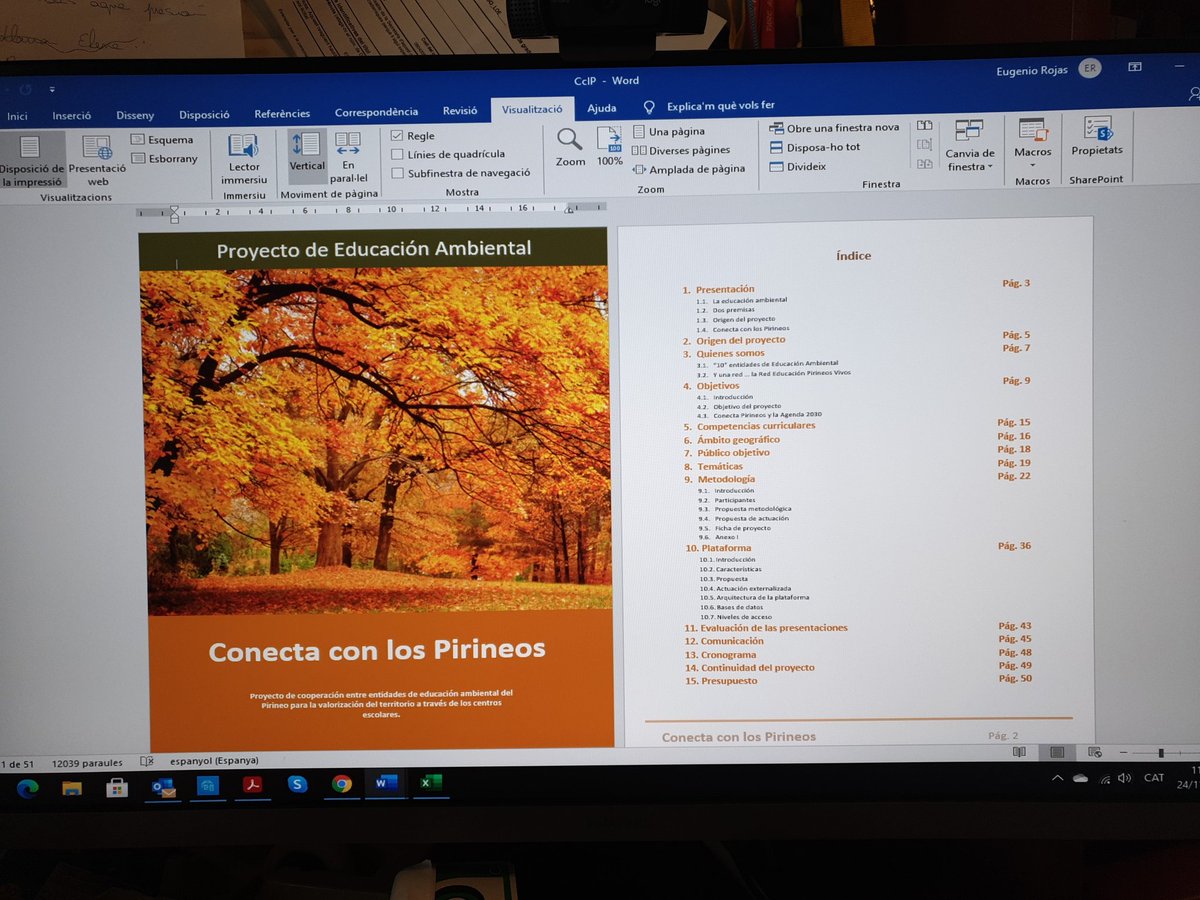Select print layout in status bar
Image resolution: width=1200 pixels, height=900 pixels.
[x=1056, y=752]
